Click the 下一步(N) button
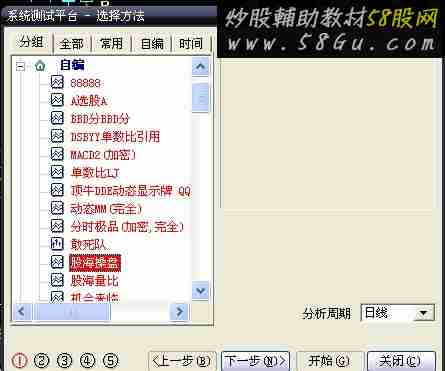The width and height of the screenshot is (445, 371). tap(255, 361)
